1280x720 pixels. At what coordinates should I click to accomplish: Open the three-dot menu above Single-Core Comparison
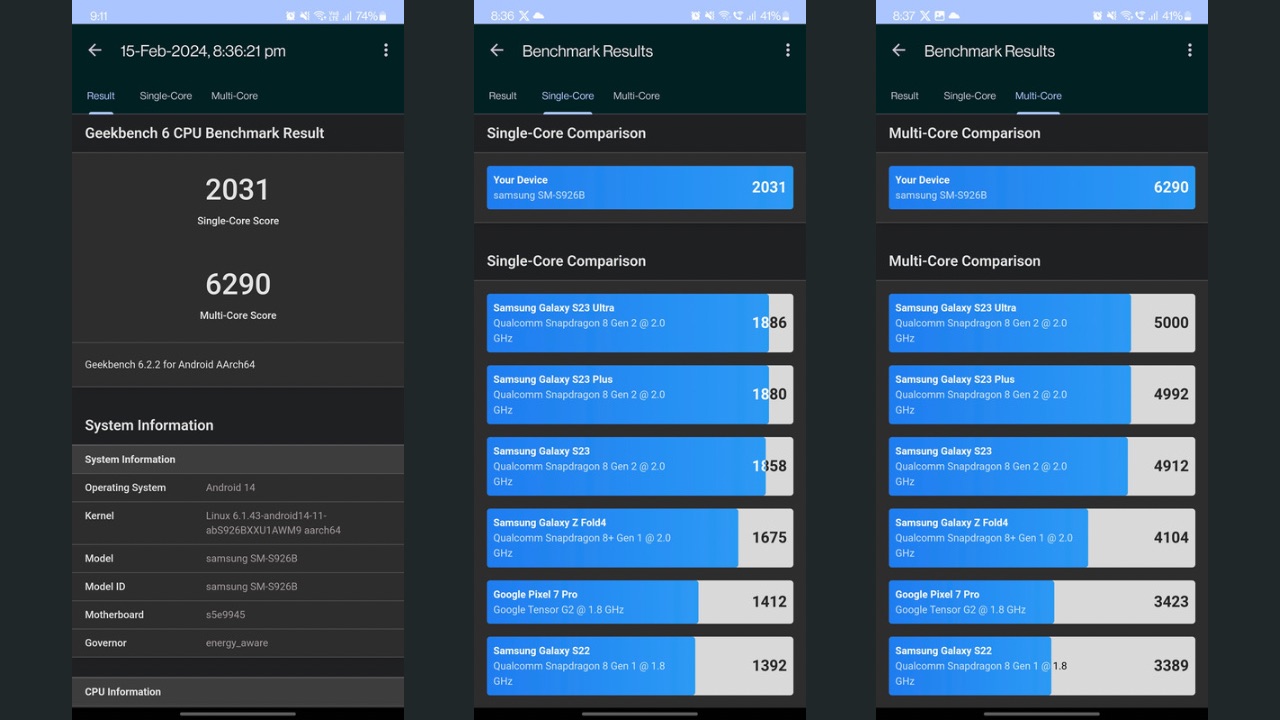coord(788,50)
